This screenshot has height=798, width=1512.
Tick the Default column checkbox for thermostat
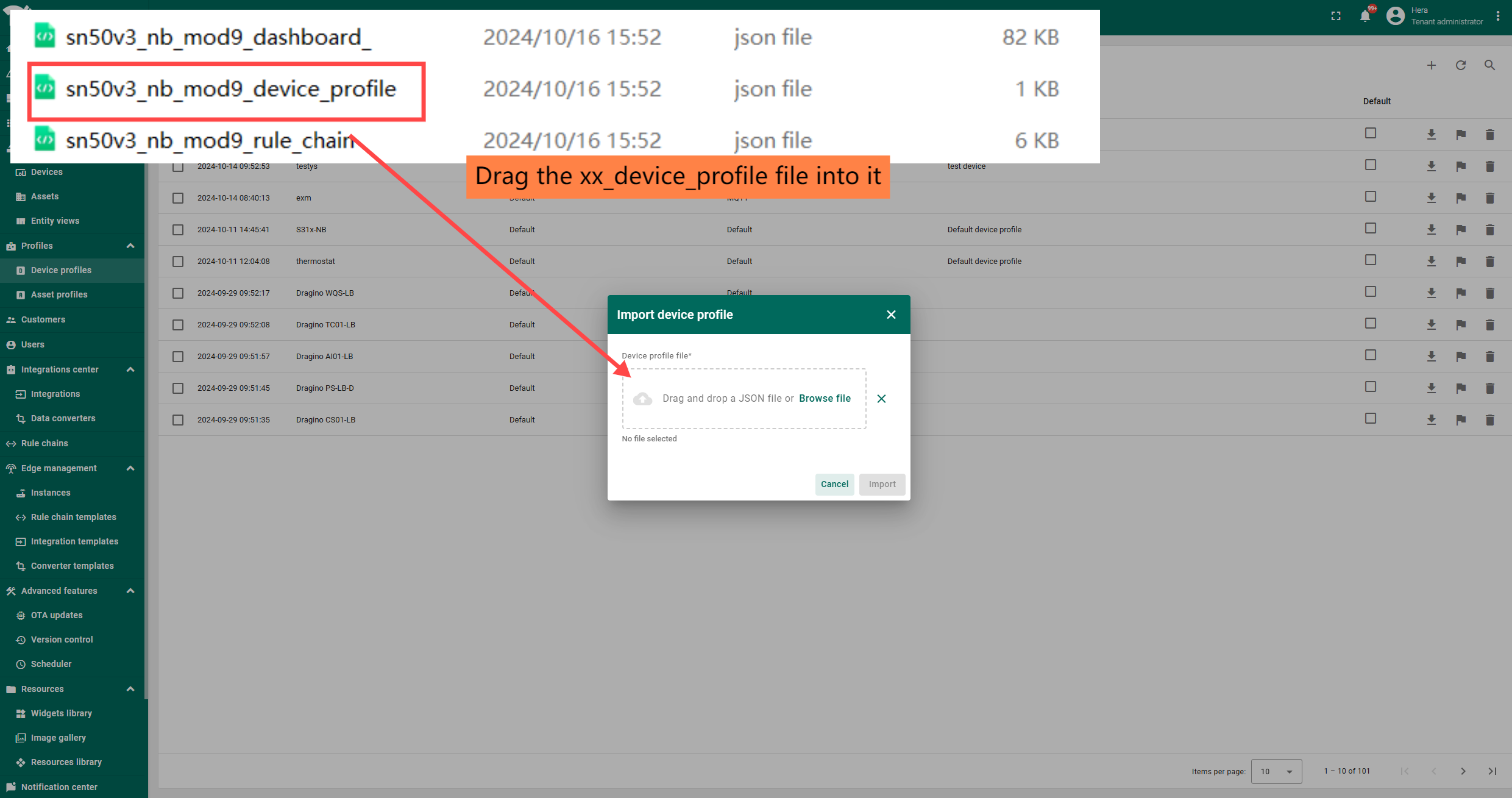coord(1371,260)
